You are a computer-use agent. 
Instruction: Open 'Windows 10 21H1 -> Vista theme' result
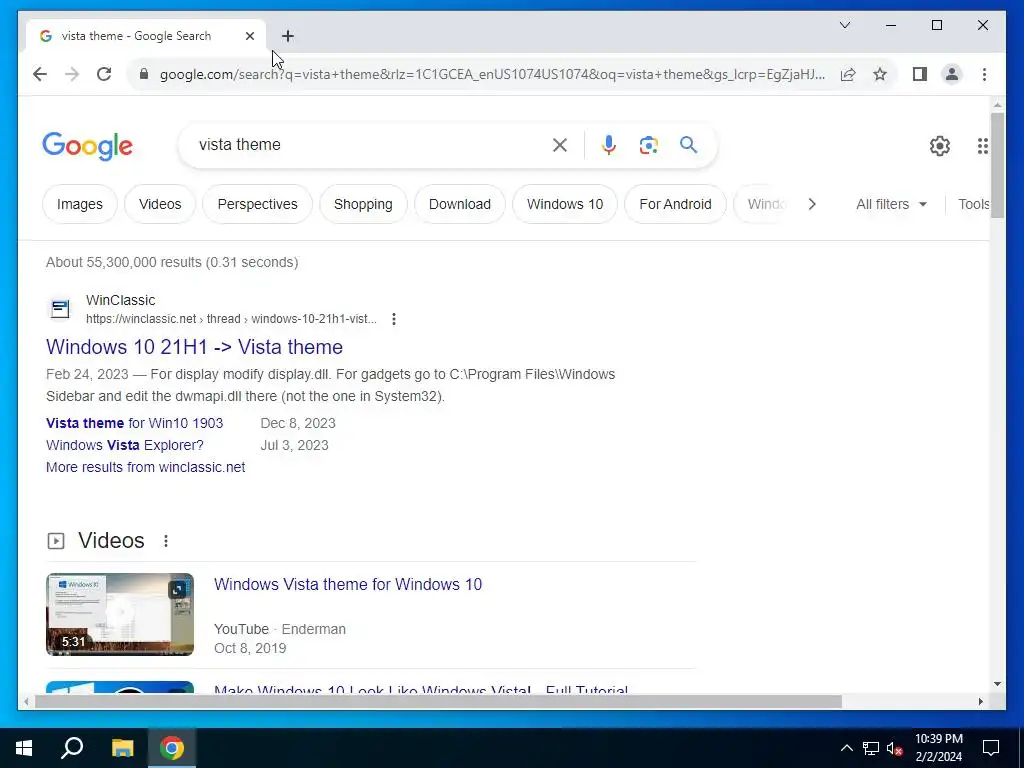(x=195, y=347)
